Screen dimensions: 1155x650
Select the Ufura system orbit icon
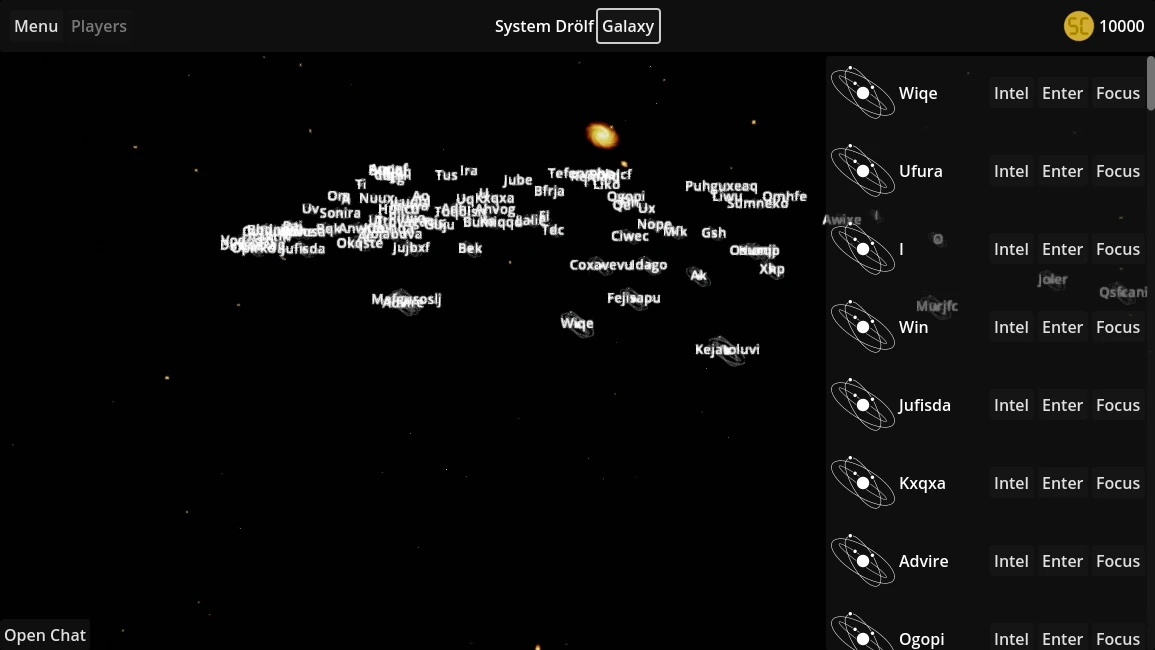coord(863,171)
